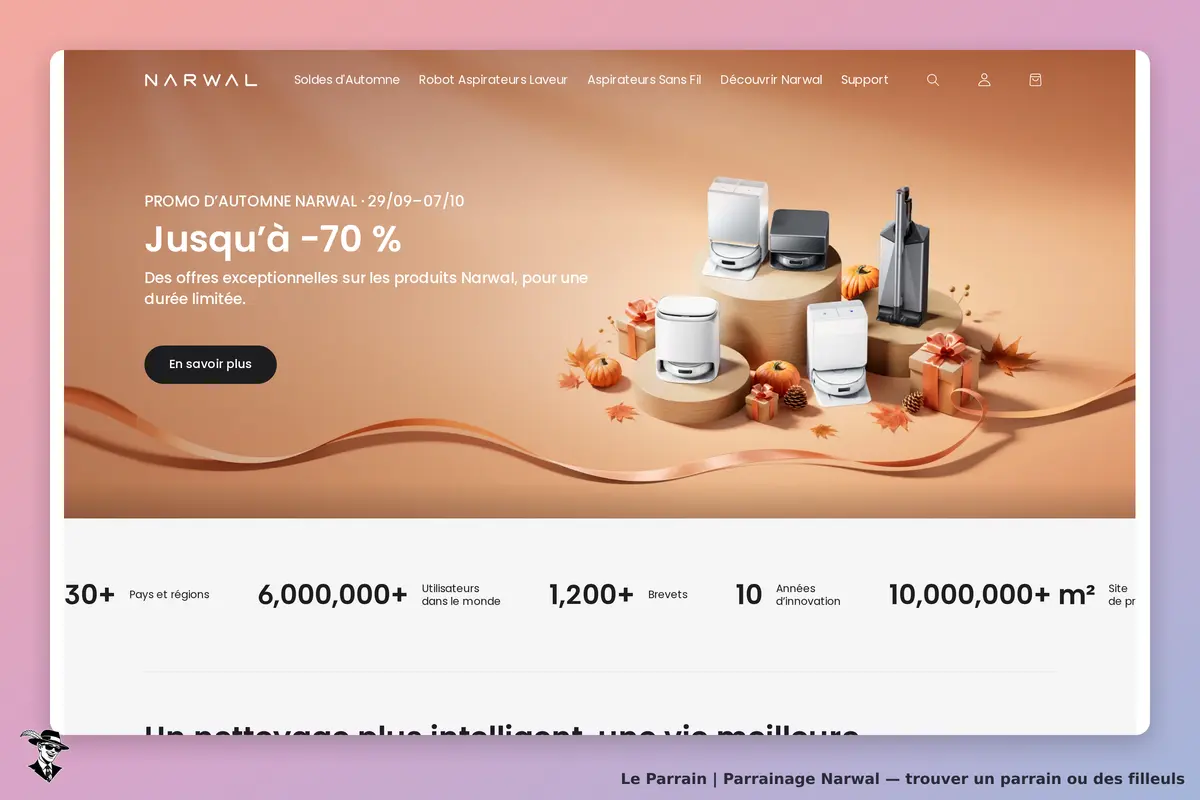Click the Le Parrain mascot avatar

click(43, 755)
